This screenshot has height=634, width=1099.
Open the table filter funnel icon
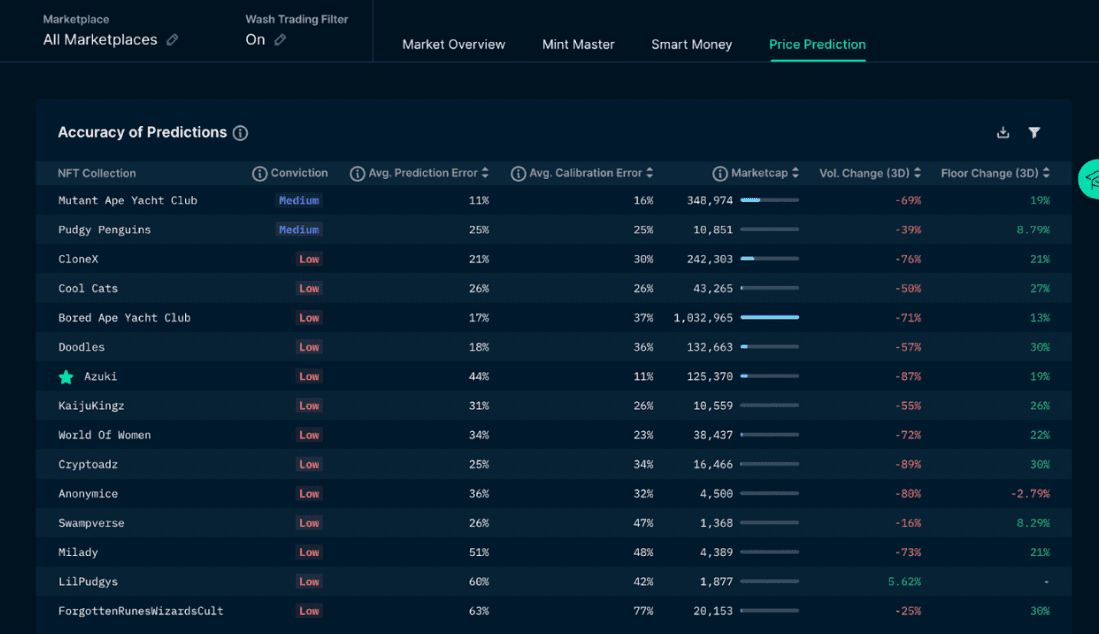click(1034, 132)
